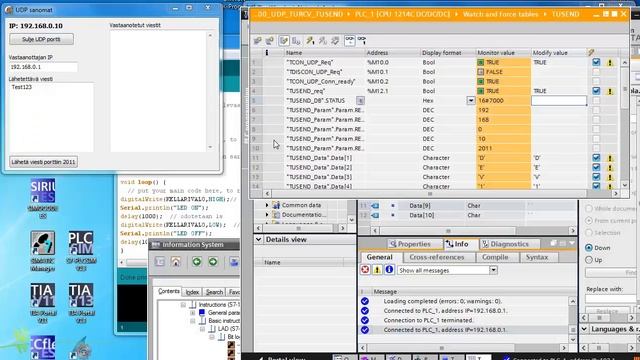This screenshot has height=360, width=640.
Task: Click Info message list scrollbar up arrow
Action: 573,301
